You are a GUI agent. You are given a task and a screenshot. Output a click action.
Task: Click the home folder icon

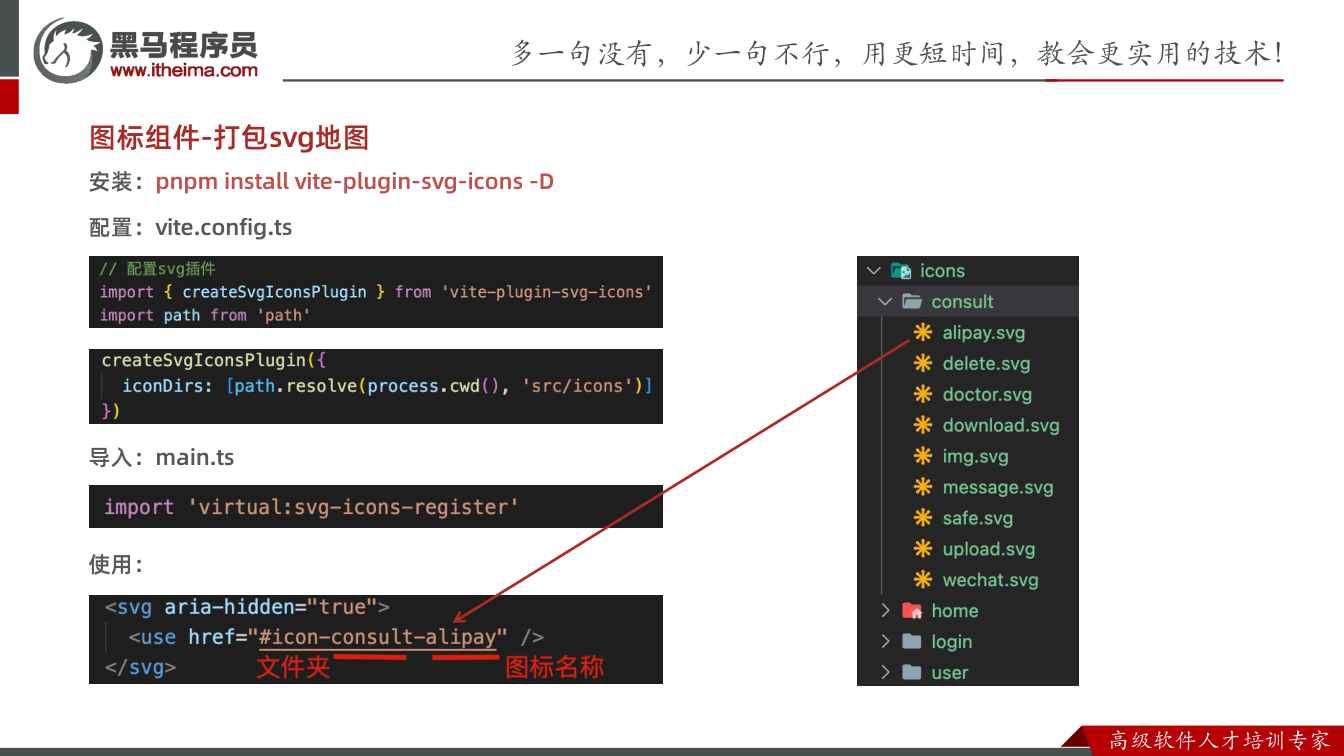[x=912, y=611]
